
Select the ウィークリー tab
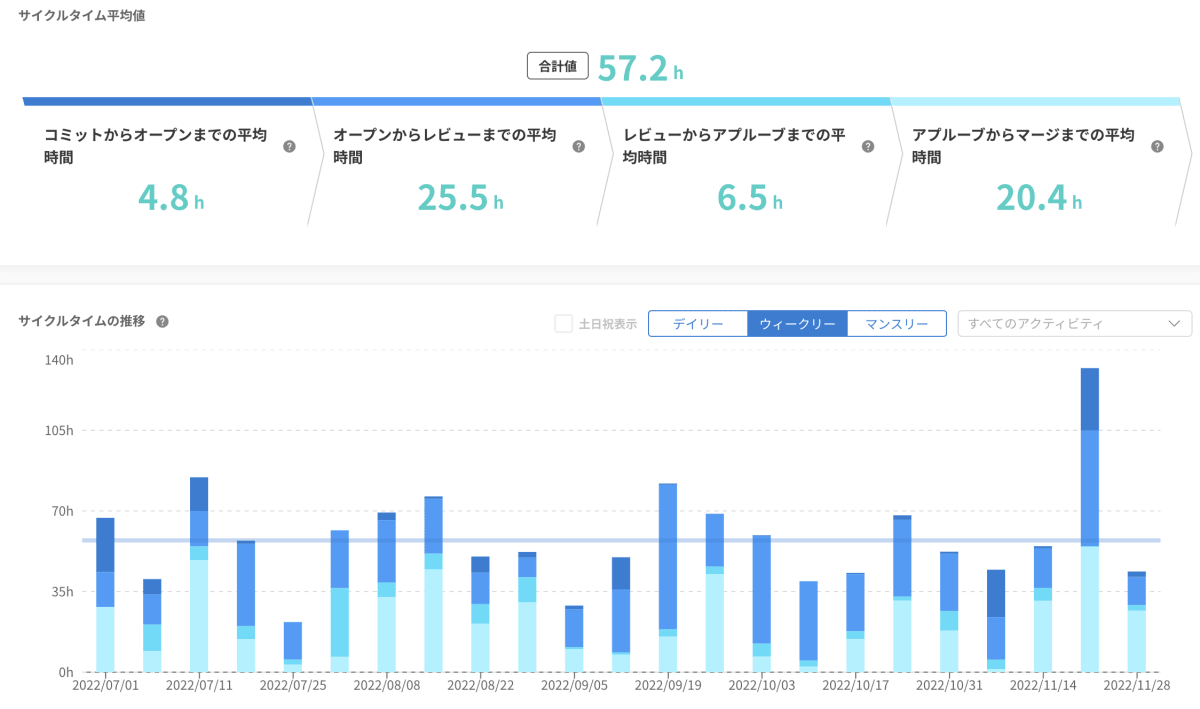coord(797,324)
